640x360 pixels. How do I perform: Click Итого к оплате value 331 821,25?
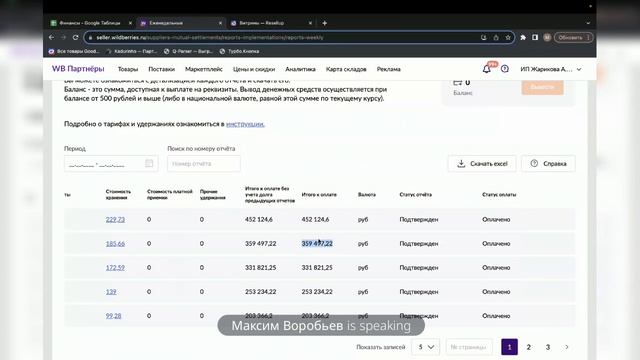click(x=317, y=267)
